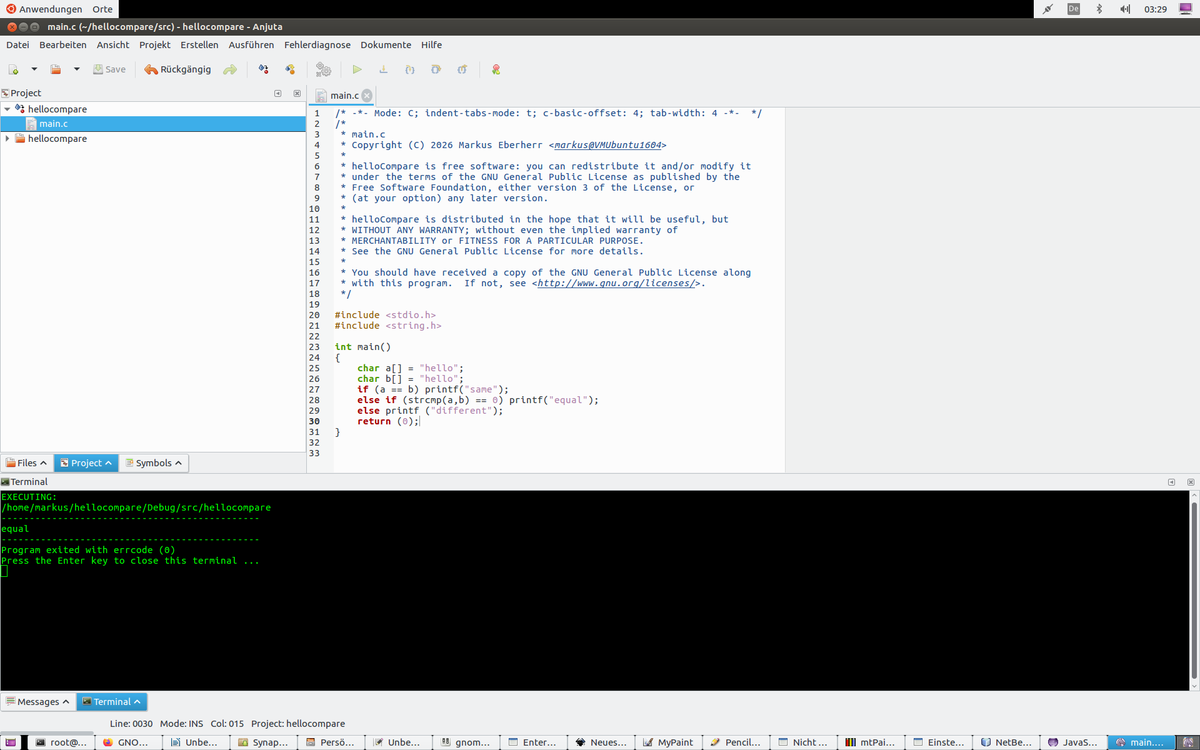Open the Fehlerdiagnose menu
This screenshot has width=1200, height=750.
[x=318, y=45]
